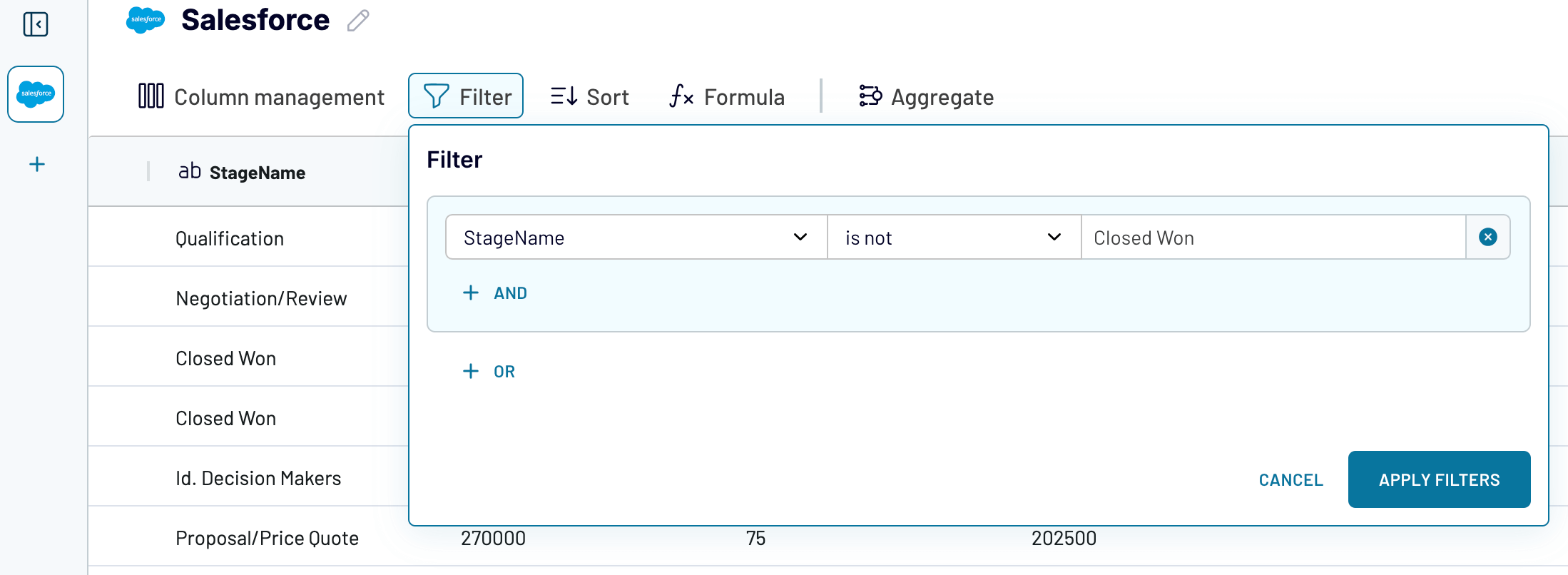Click Apply Filters button
Viewport: 1568px width, 575px height.
pyautogui.click(x=1439, y=479)
